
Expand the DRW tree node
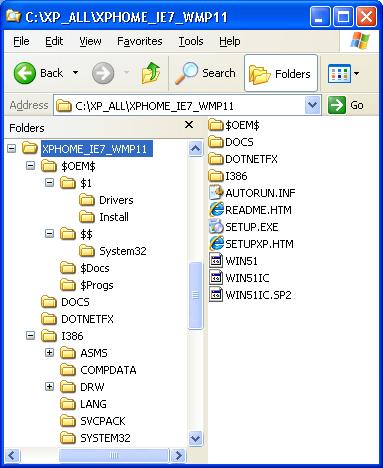coord(49,386)
